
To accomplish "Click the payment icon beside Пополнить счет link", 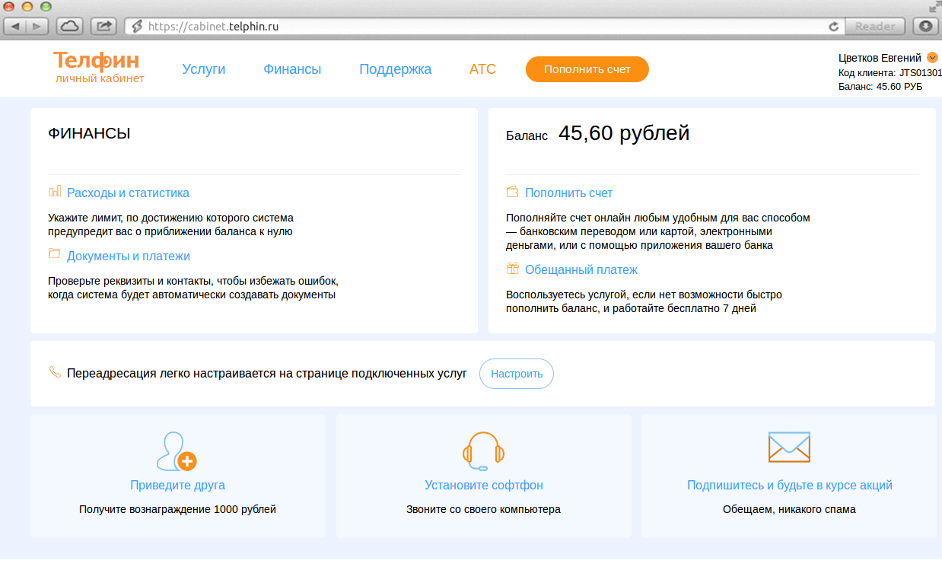I will point(513,192).
